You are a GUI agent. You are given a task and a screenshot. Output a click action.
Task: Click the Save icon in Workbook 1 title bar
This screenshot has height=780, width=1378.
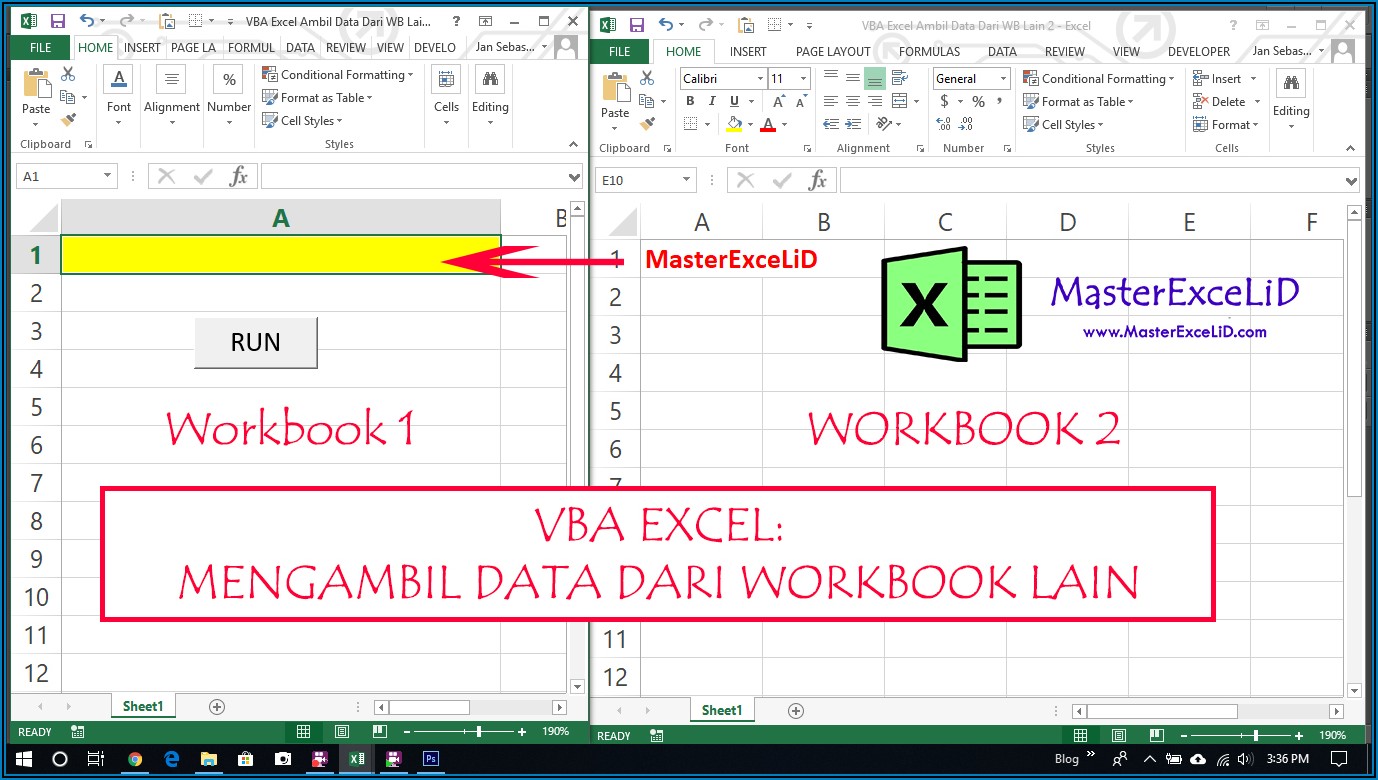pyautogui.click(x=57, y=21)
